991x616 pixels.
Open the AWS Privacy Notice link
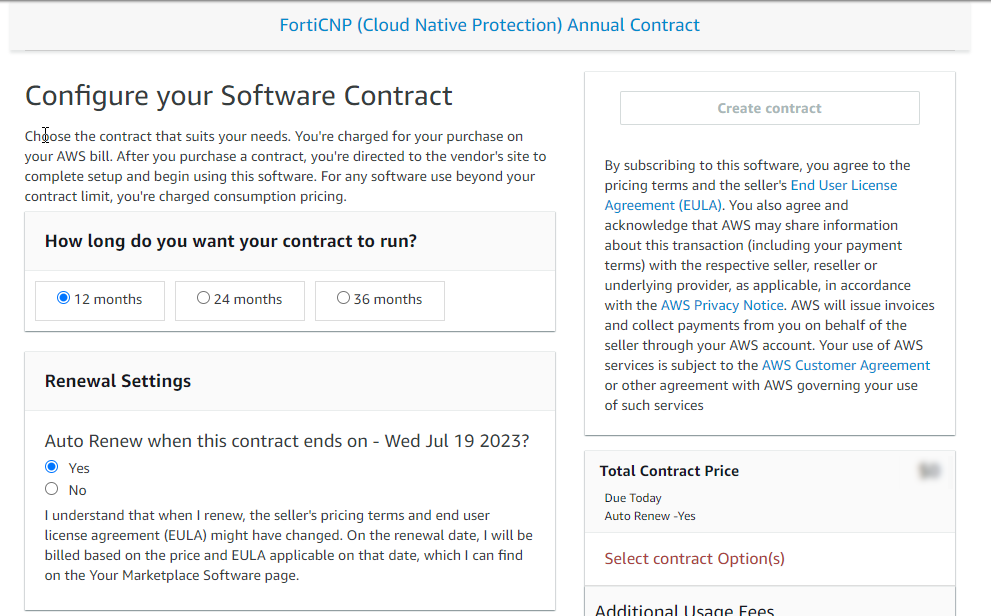coord(722,305)
